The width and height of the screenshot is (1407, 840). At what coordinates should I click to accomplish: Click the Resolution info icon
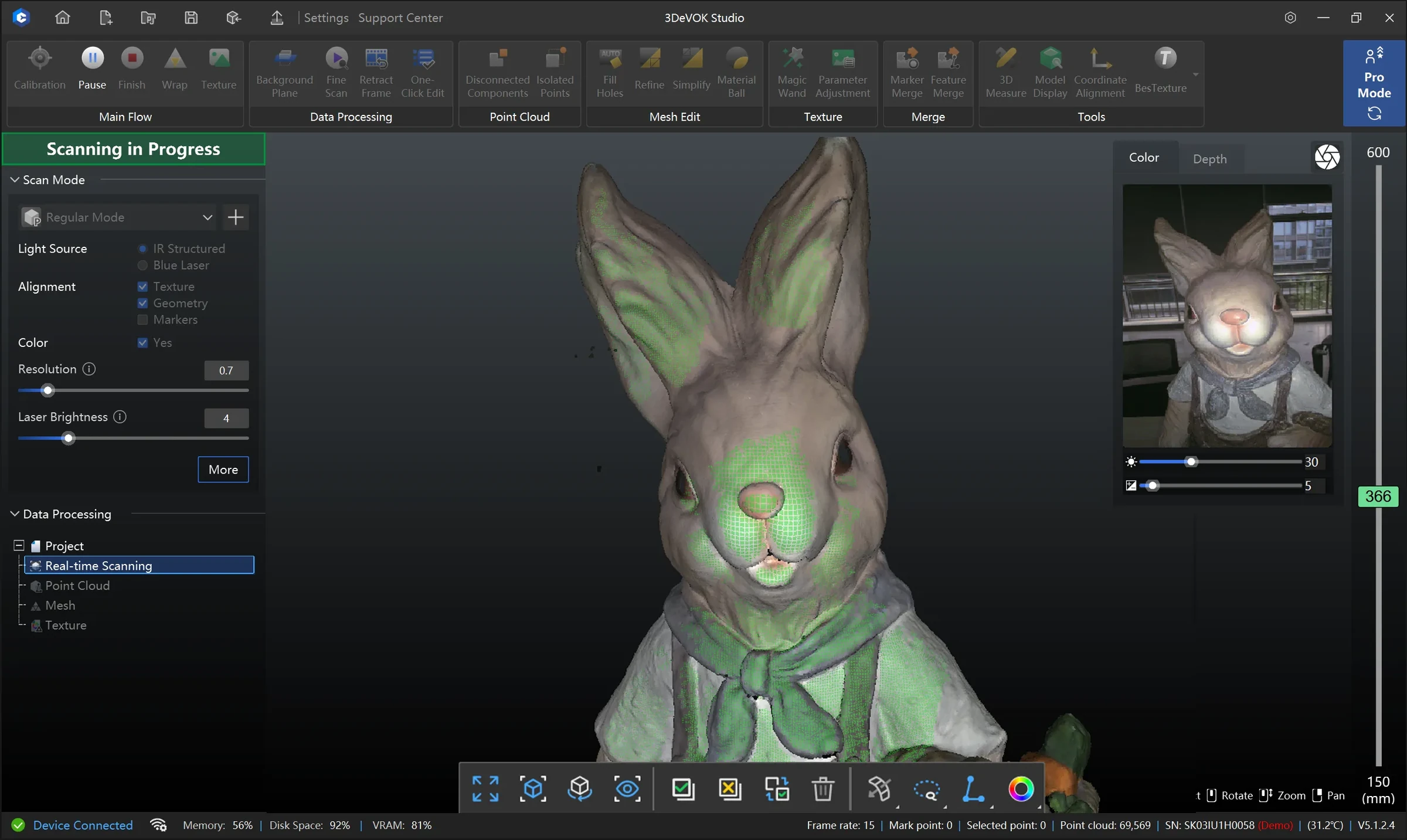[x=89, y=369]
